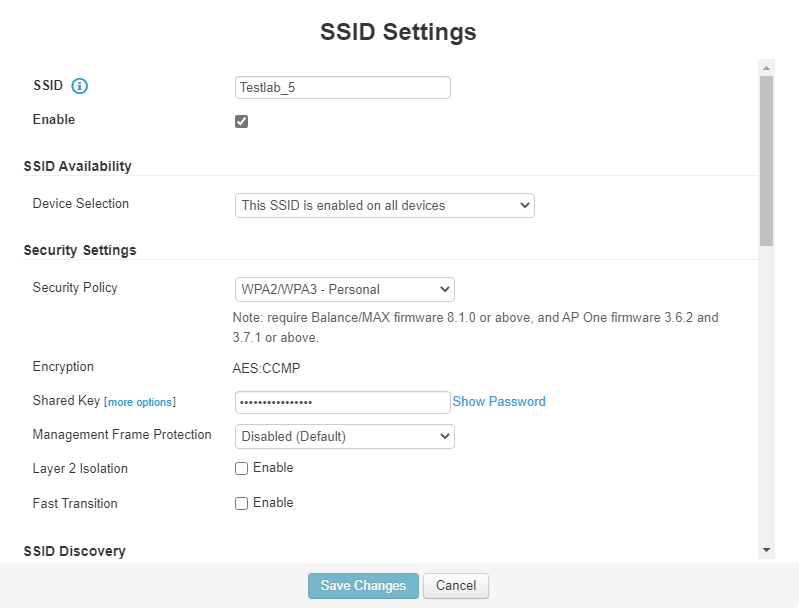This screenshot has width=799, height=608.
Task: Click the scrollbar up arrow
Action: coord(766,68)
